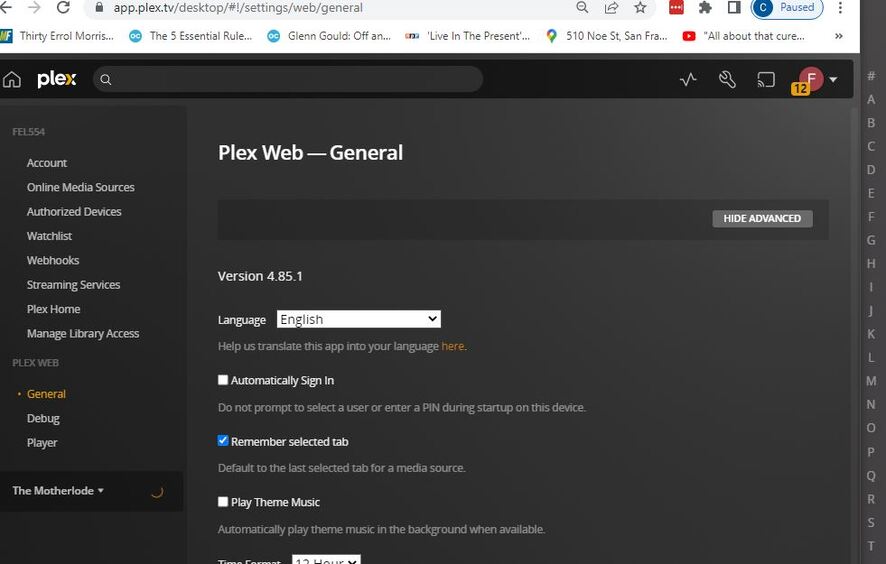Toggle the browser side panel icon

pyautogui.click(x=734, y=7)
